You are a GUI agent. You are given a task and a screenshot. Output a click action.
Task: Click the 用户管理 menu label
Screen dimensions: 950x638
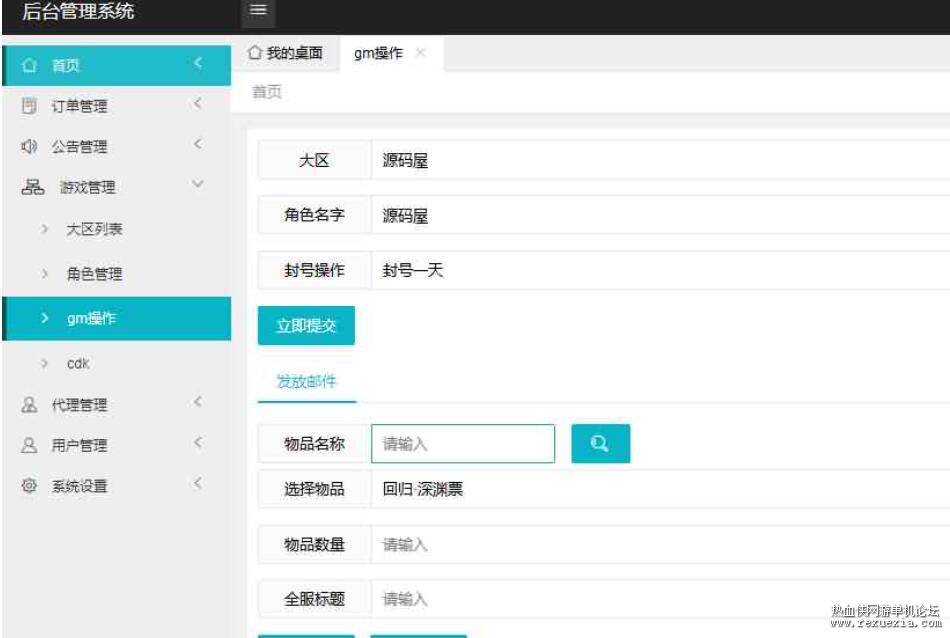[79, 445]
